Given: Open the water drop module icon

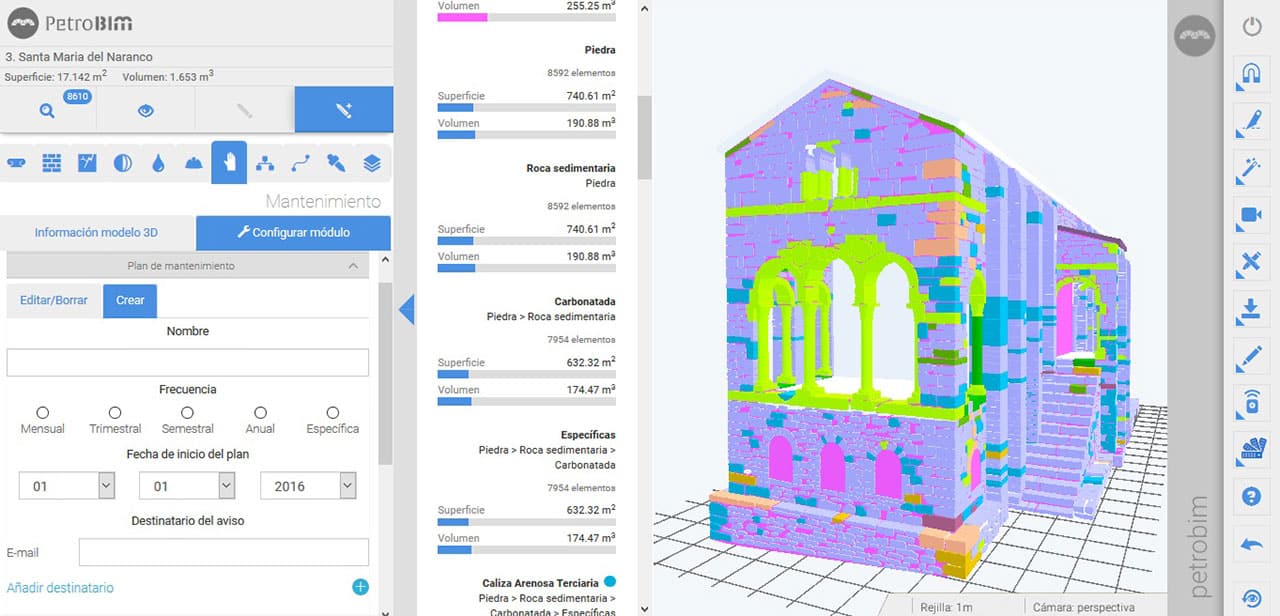Looking at the screenshot, I should click(158, 163).
